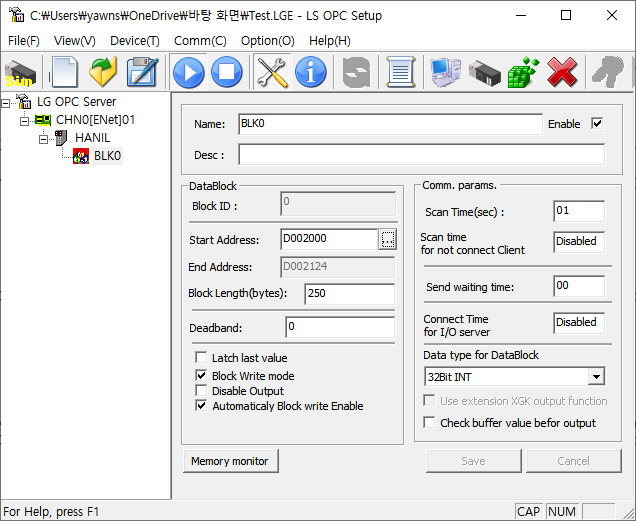The height and width of the screenshot is (521, 636).
Task: Add a data block with green cubes icon
Action: click(x=524, y=73)
